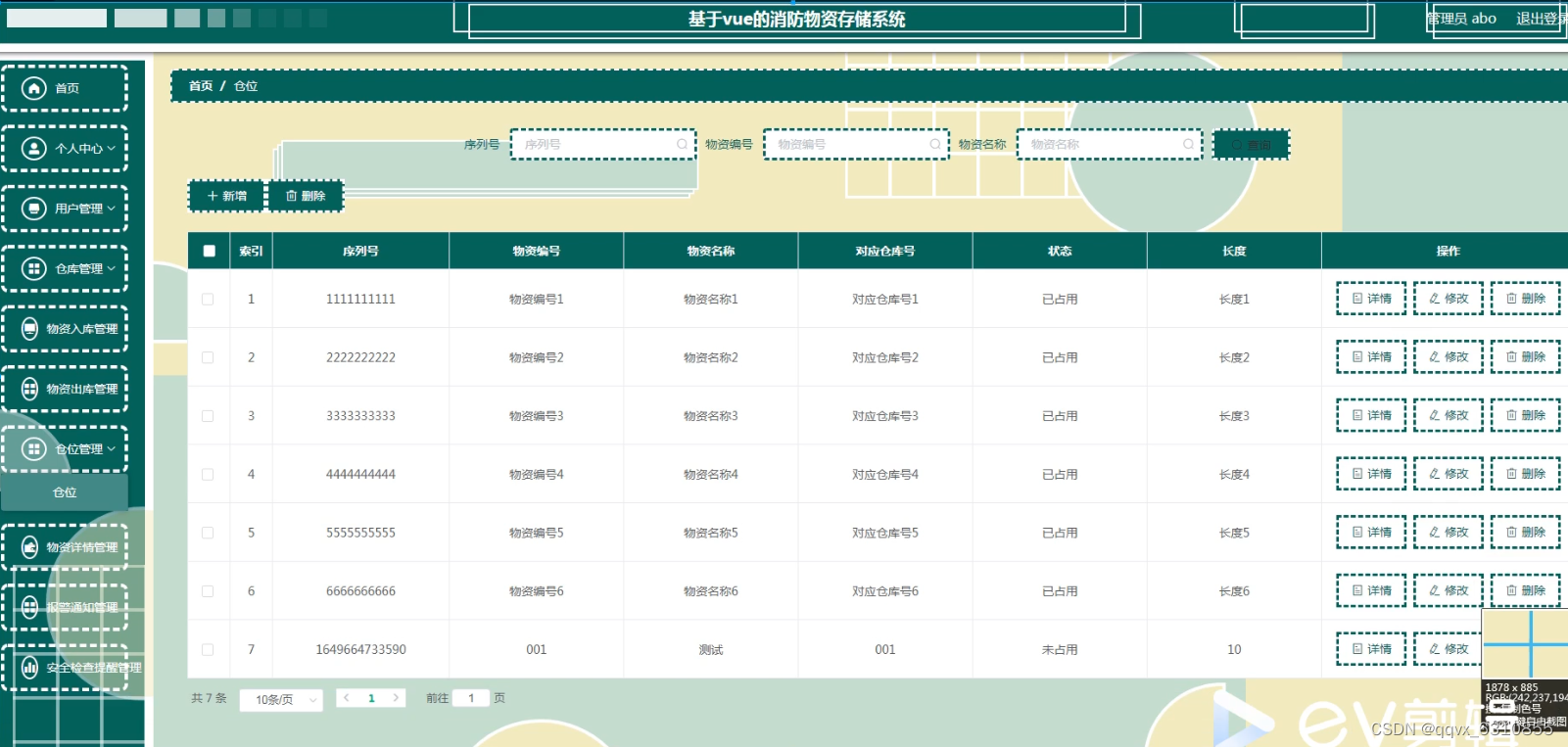
Task: Expand the 个人中心 menu chevron
Action: point(112,149)
